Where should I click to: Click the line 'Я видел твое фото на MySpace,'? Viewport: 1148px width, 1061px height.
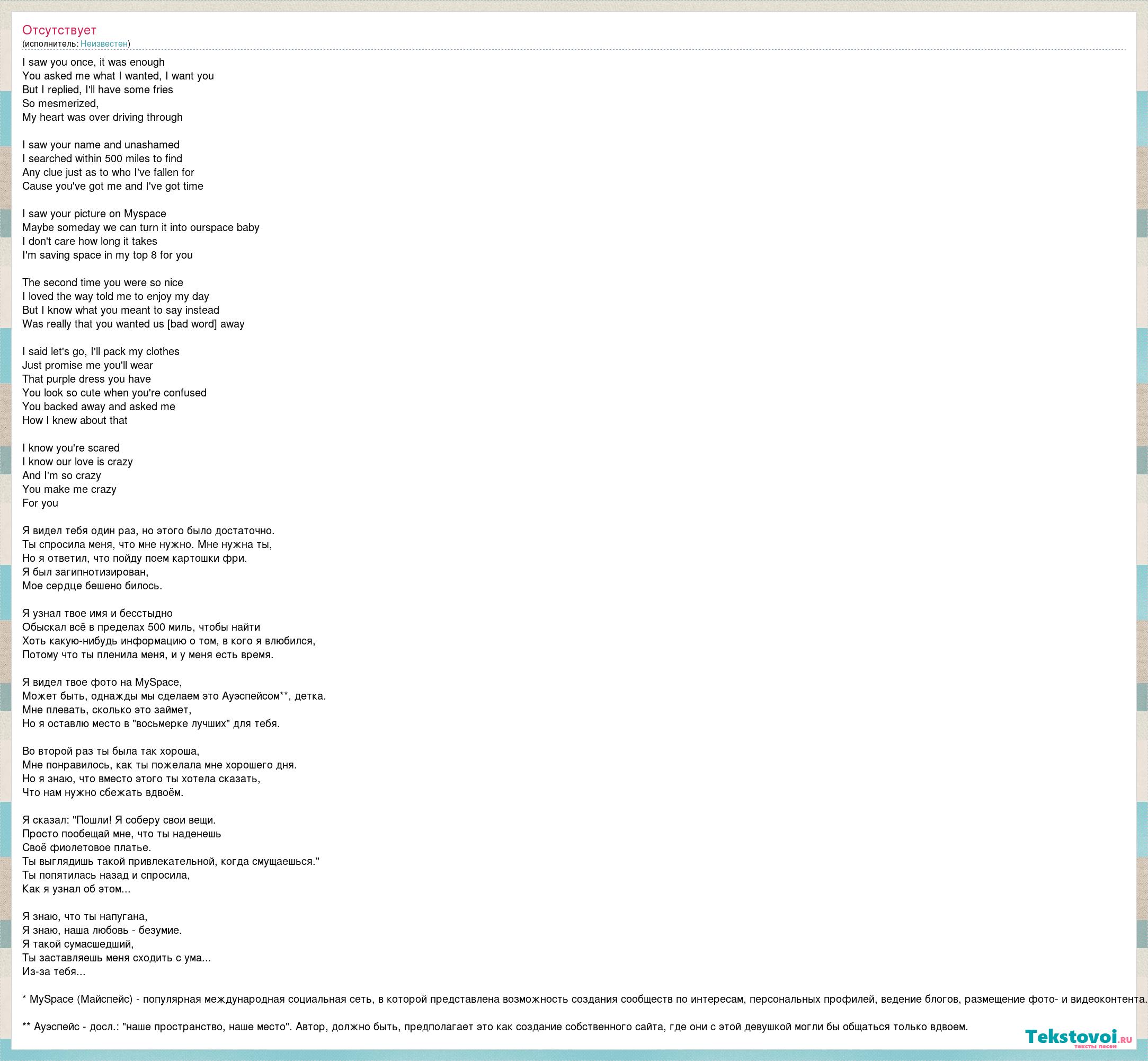102,682
